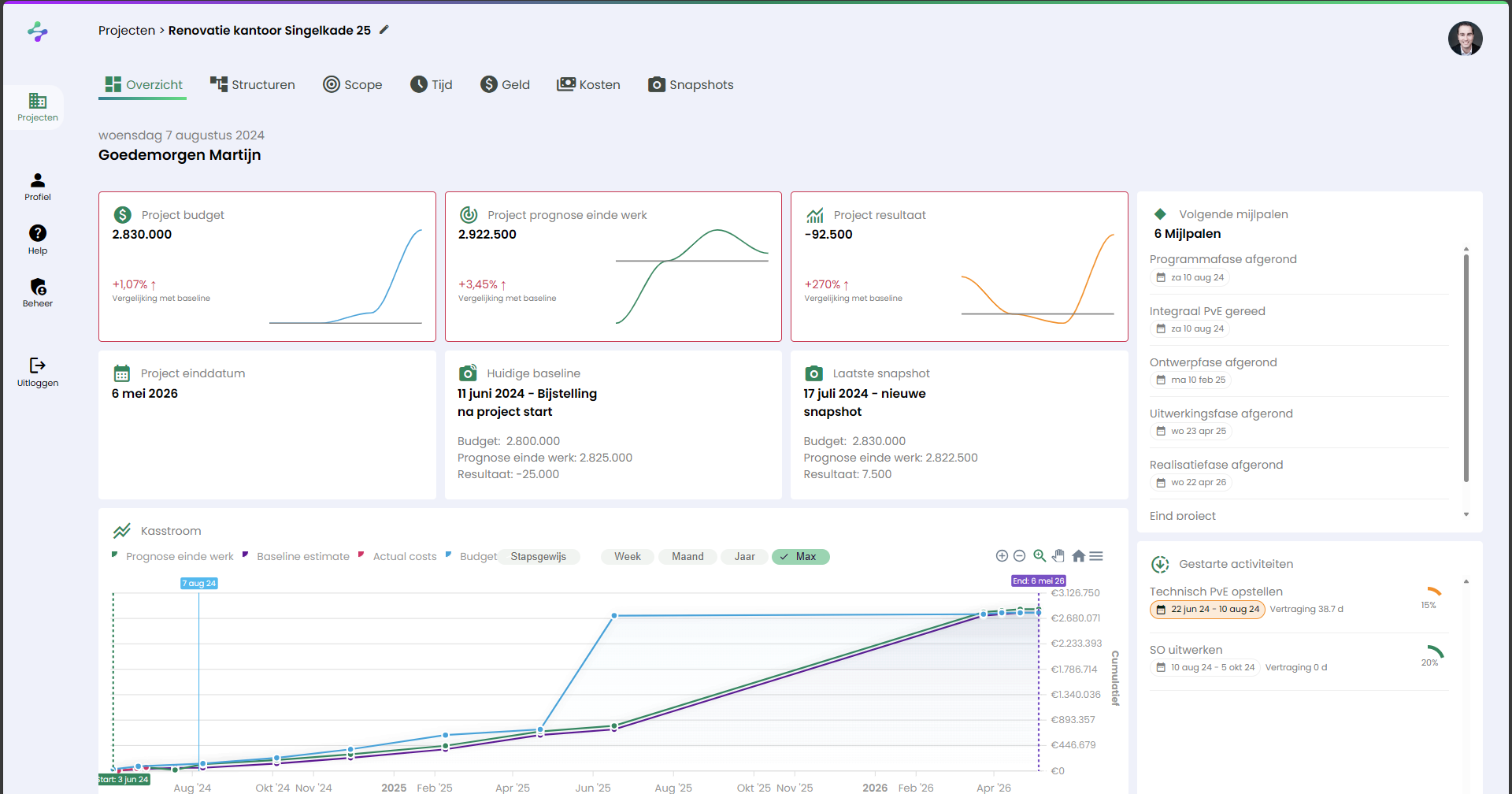This screenshot has height=794, width=1512.
Task: Open the Help sidebar item
Action: [x=38, y=240]
